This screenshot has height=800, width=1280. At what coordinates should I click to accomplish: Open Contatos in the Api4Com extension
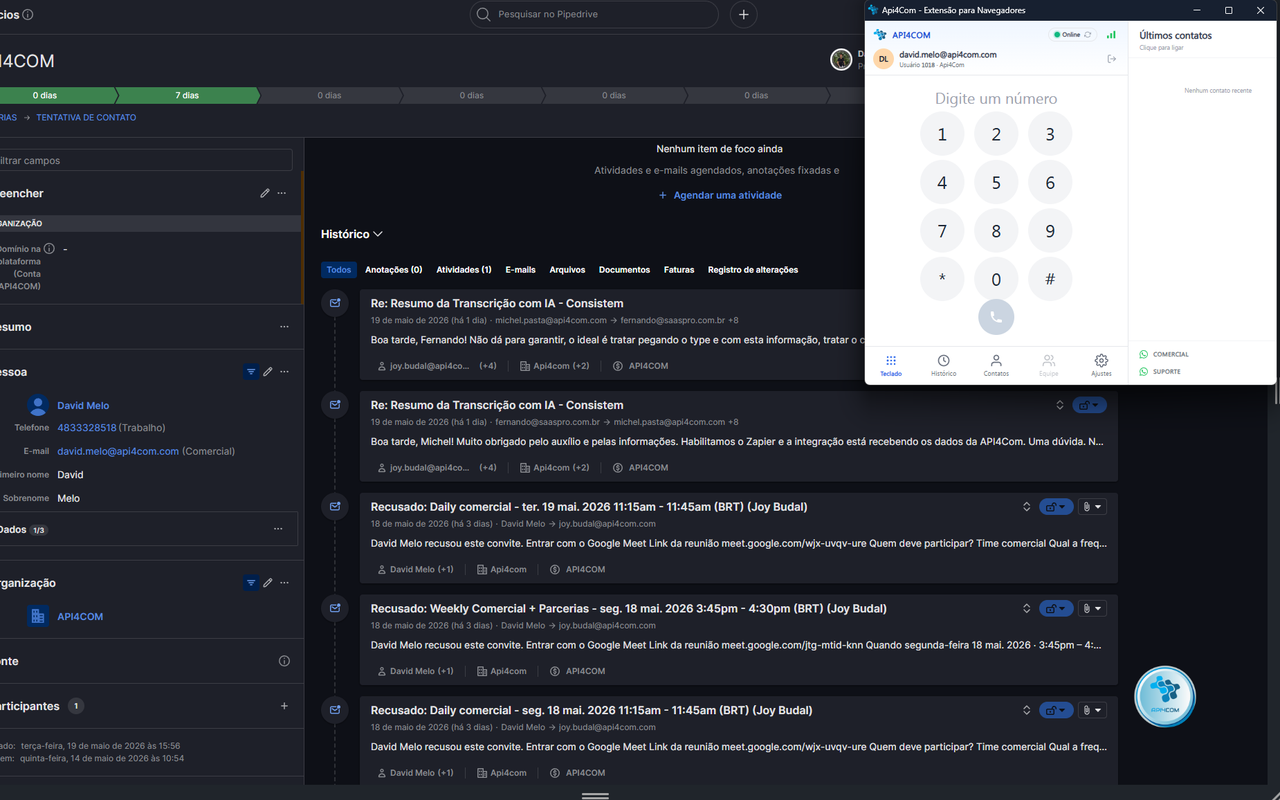pos(996,365)
